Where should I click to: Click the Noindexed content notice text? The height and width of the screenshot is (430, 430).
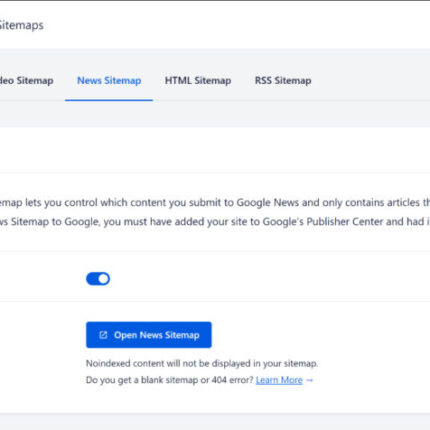[x=202, y=363]
